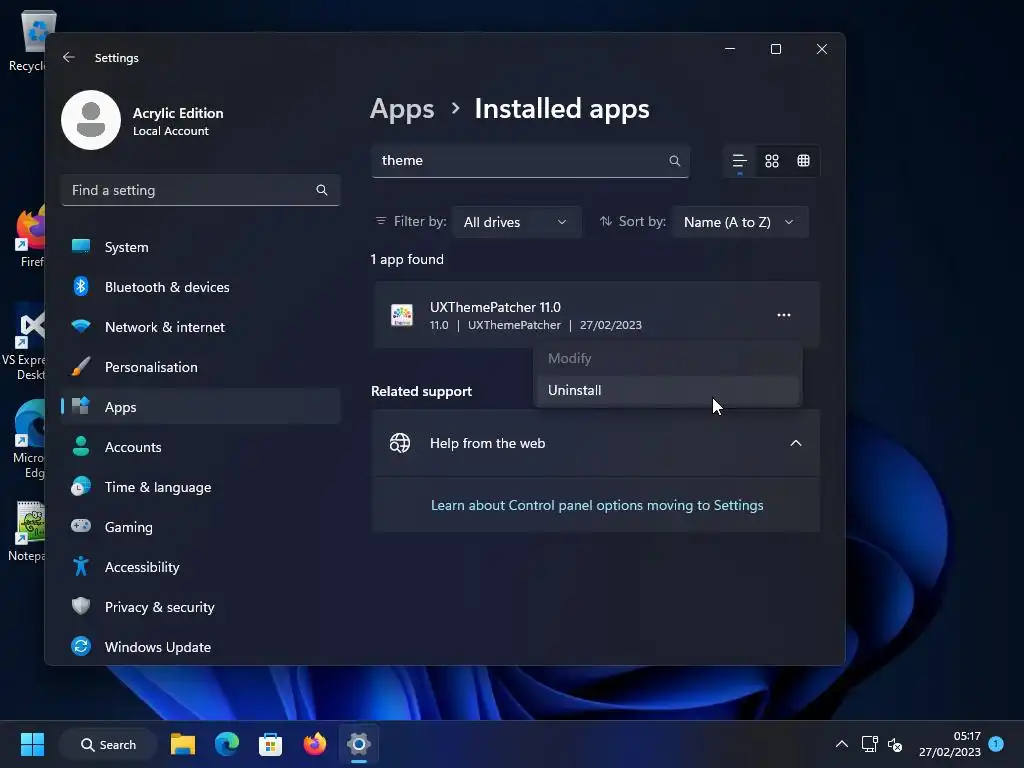The image size is (1024, 768).
Task: Switch to table view layout
Action: [x=803, y=161]
